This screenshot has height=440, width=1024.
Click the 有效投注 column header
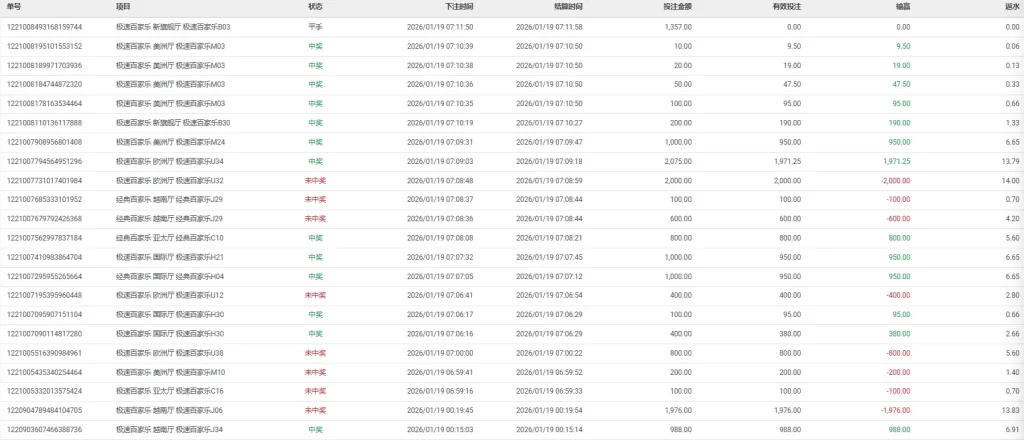786,7
